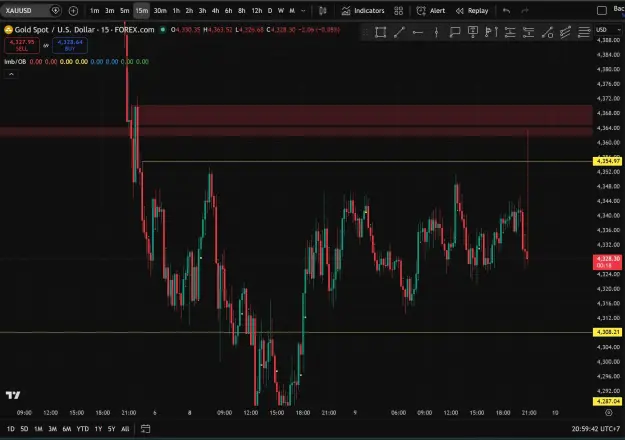Select the 5m timeframe

pyautogui.click(x=125, y=11)
